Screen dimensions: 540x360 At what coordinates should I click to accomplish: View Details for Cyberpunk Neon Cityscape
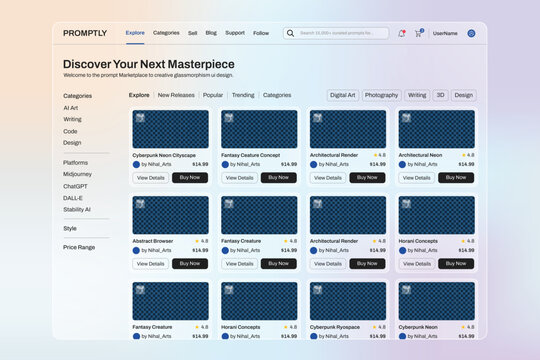pos(150,178)
